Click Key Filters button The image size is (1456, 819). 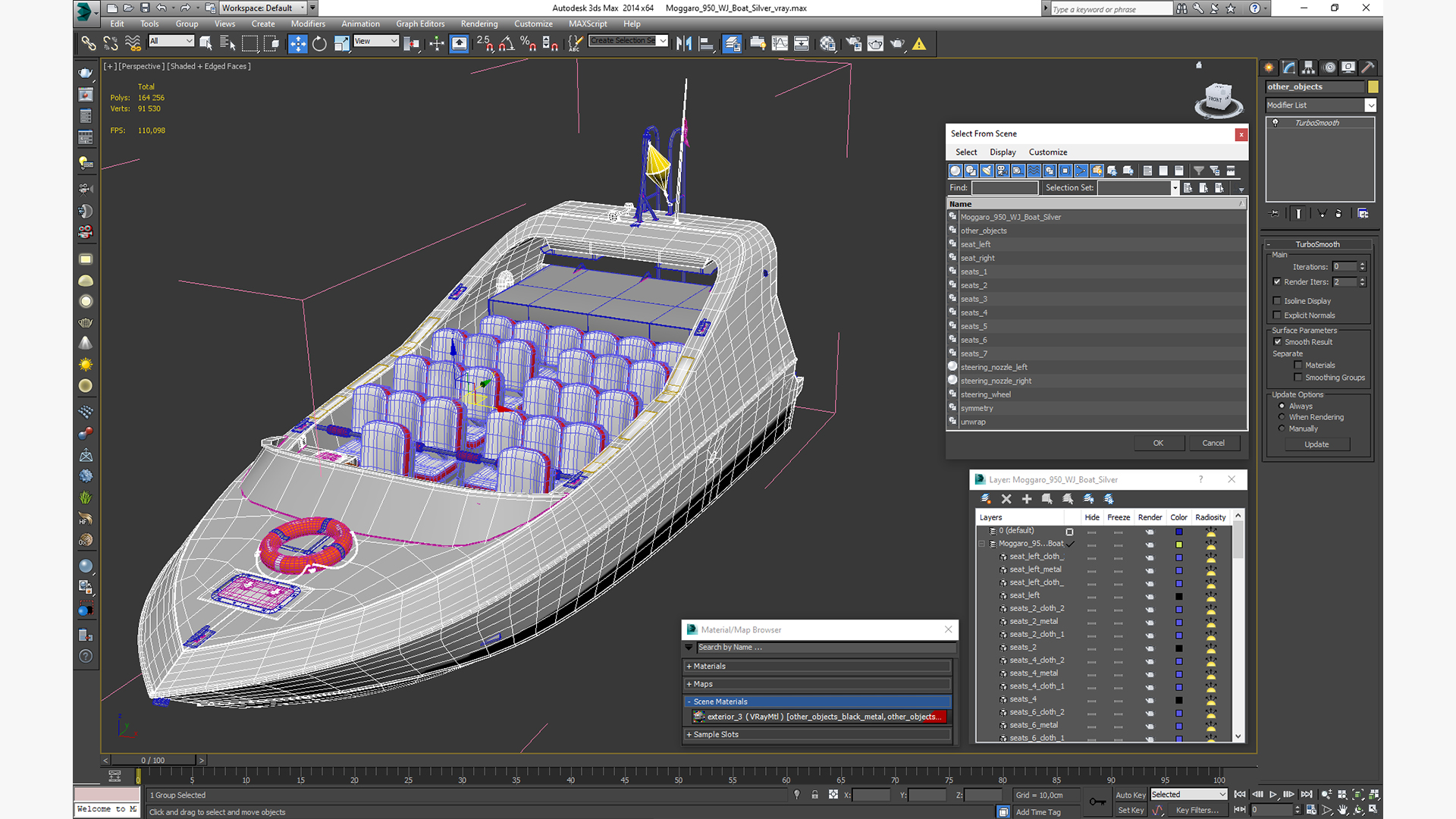pos(1197,810)
